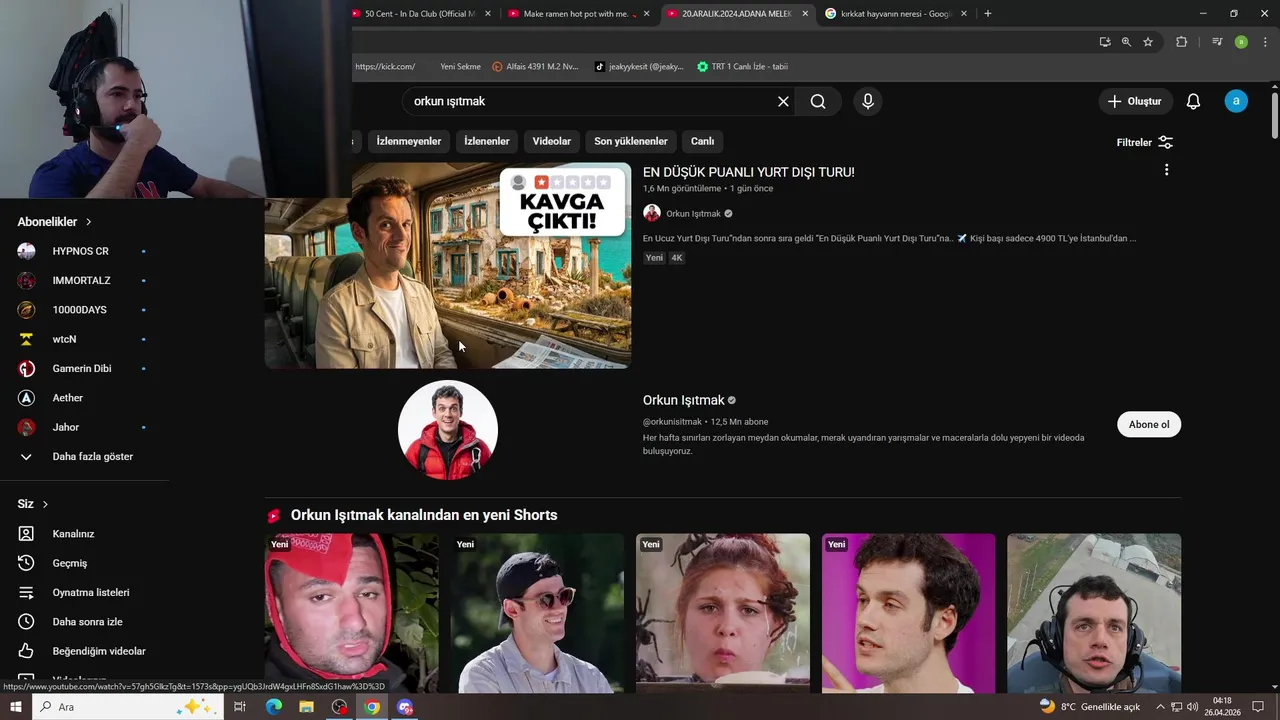Close the 20.ARALIK.2024.ADANA MELEK tab
Screen dimensions: 1280x720
point(805,14)
